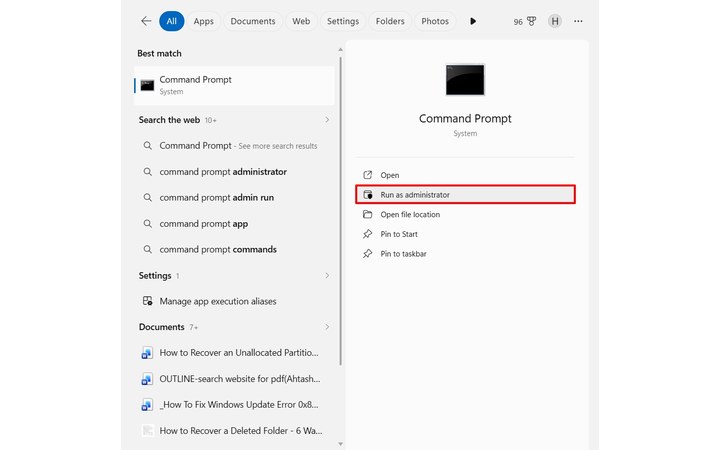Open the H user account avatar

pyautogui.click(x=555, y=21)
